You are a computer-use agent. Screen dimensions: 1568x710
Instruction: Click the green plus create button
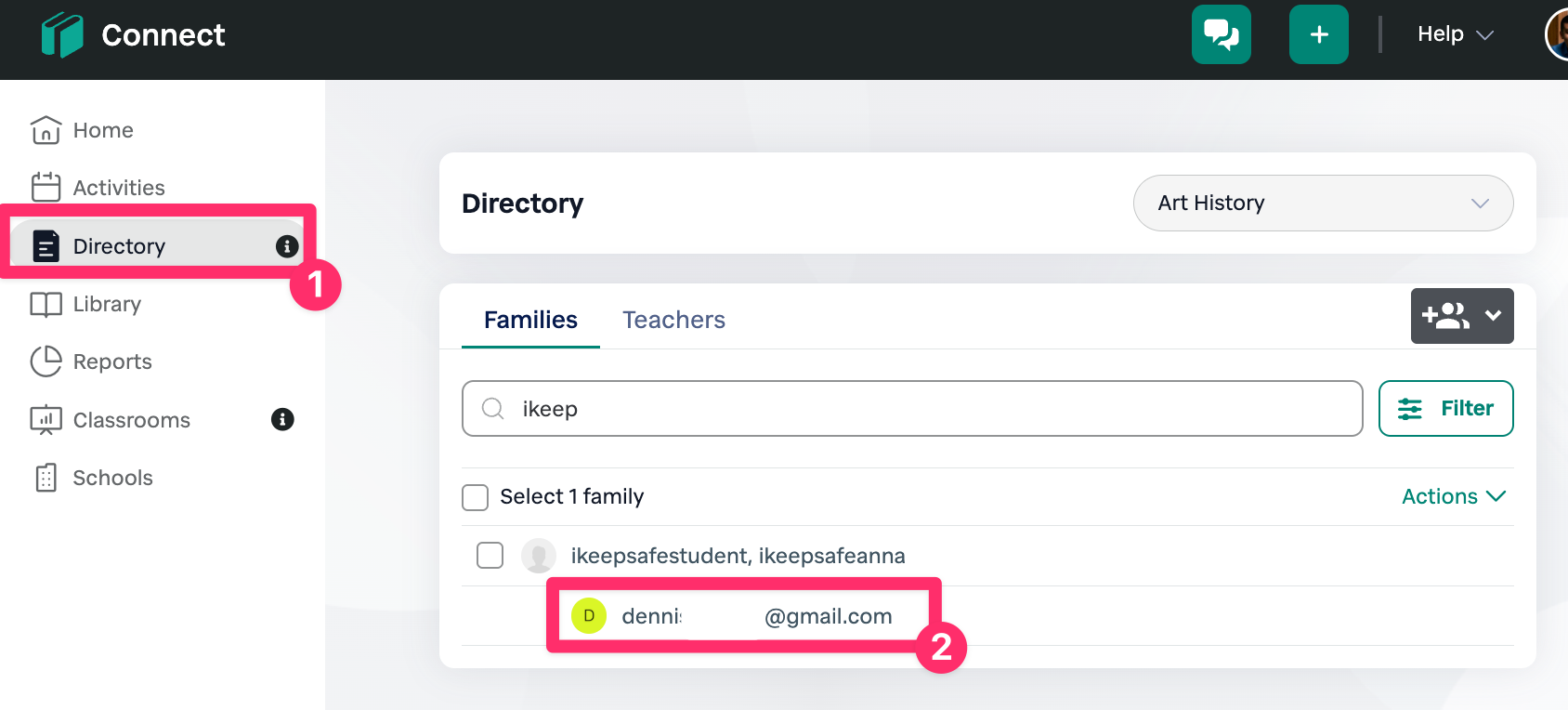click(x=1318, y=34)
